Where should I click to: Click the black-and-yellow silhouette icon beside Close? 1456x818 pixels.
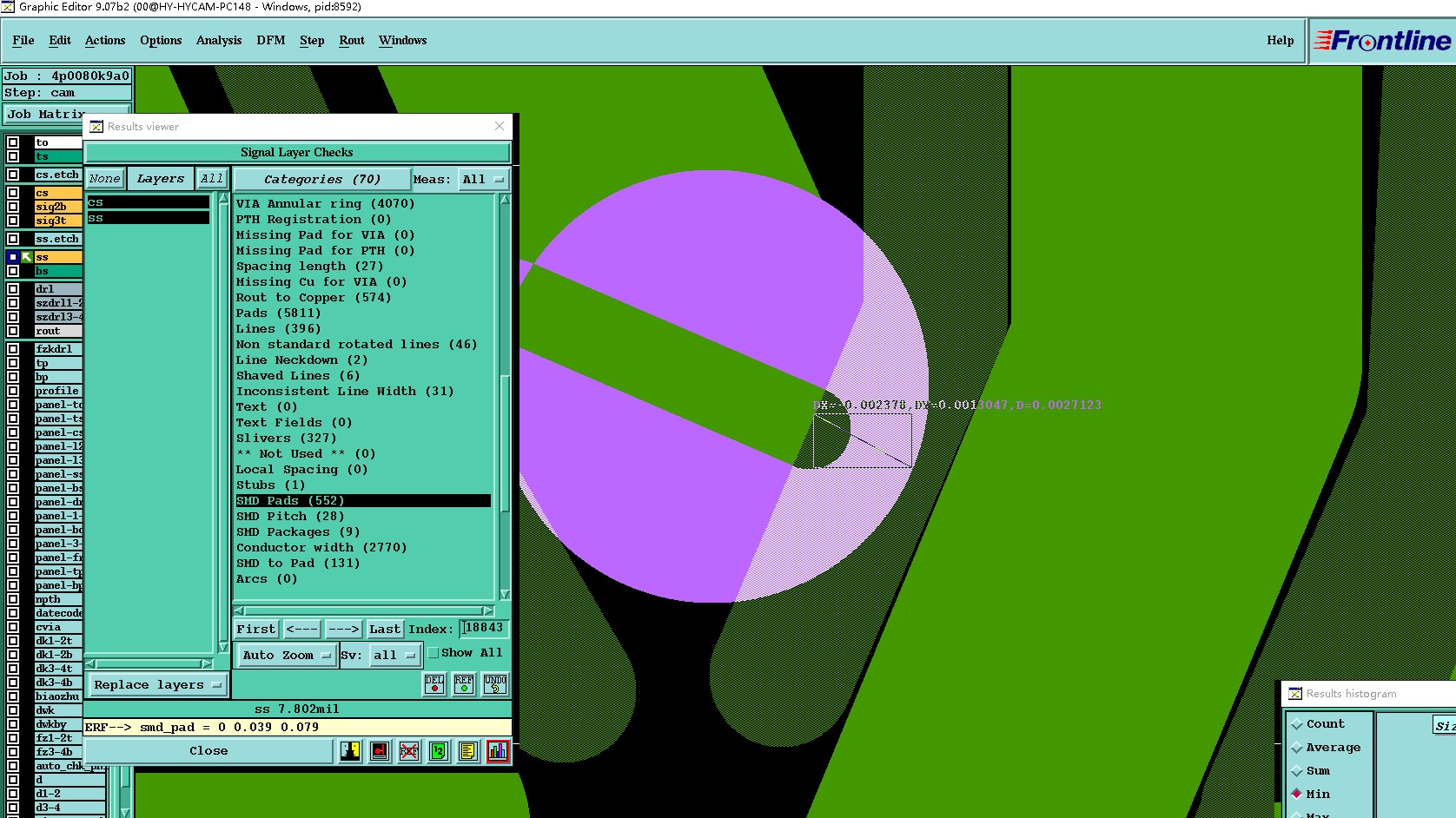350,751
